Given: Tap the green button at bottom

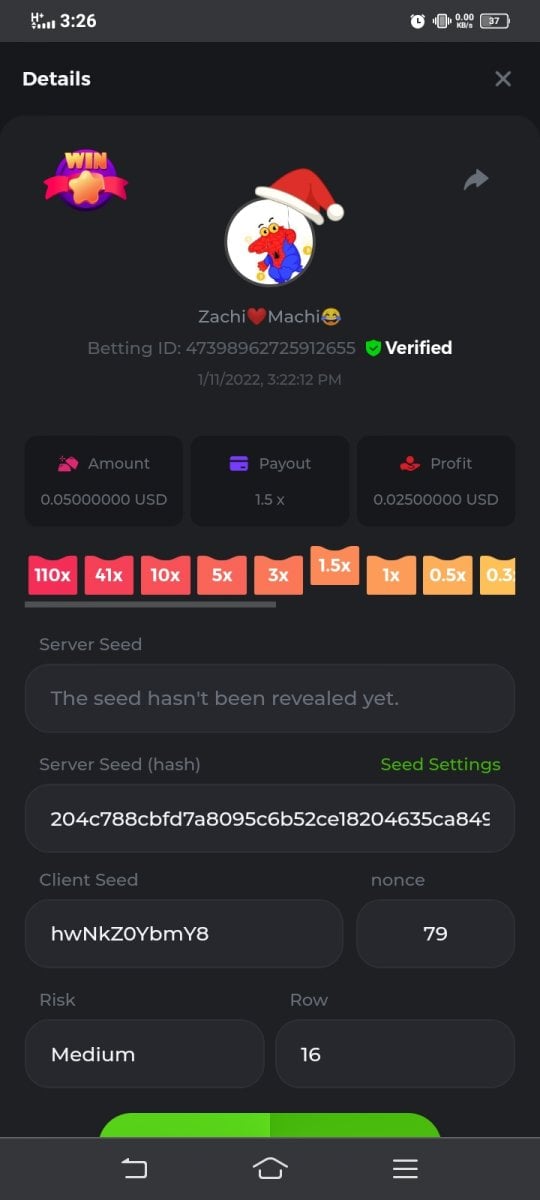Looking at the screenshot, I should (270, 1125).
